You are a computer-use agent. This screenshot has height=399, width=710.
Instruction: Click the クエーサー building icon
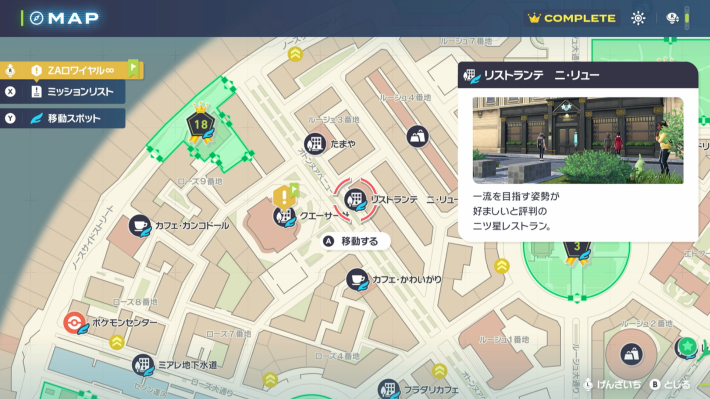coord(284,216)
